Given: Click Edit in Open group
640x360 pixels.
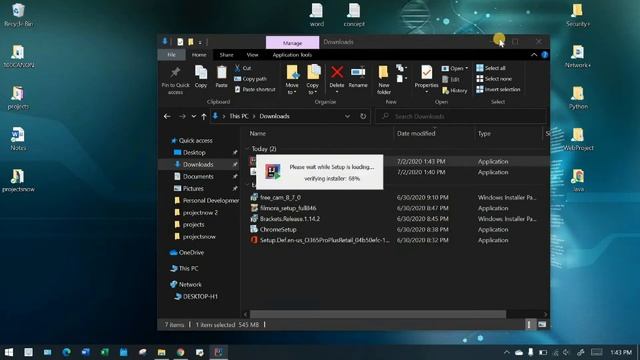Looking at the screenshot, I should tap(451, 80).
